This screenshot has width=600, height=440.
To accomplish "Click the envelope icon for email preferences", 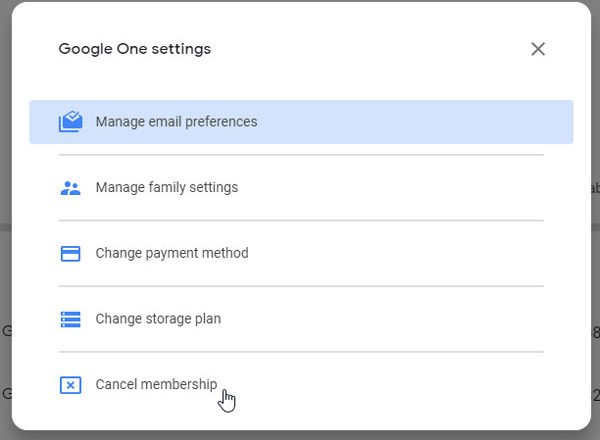I will (70, 122).
